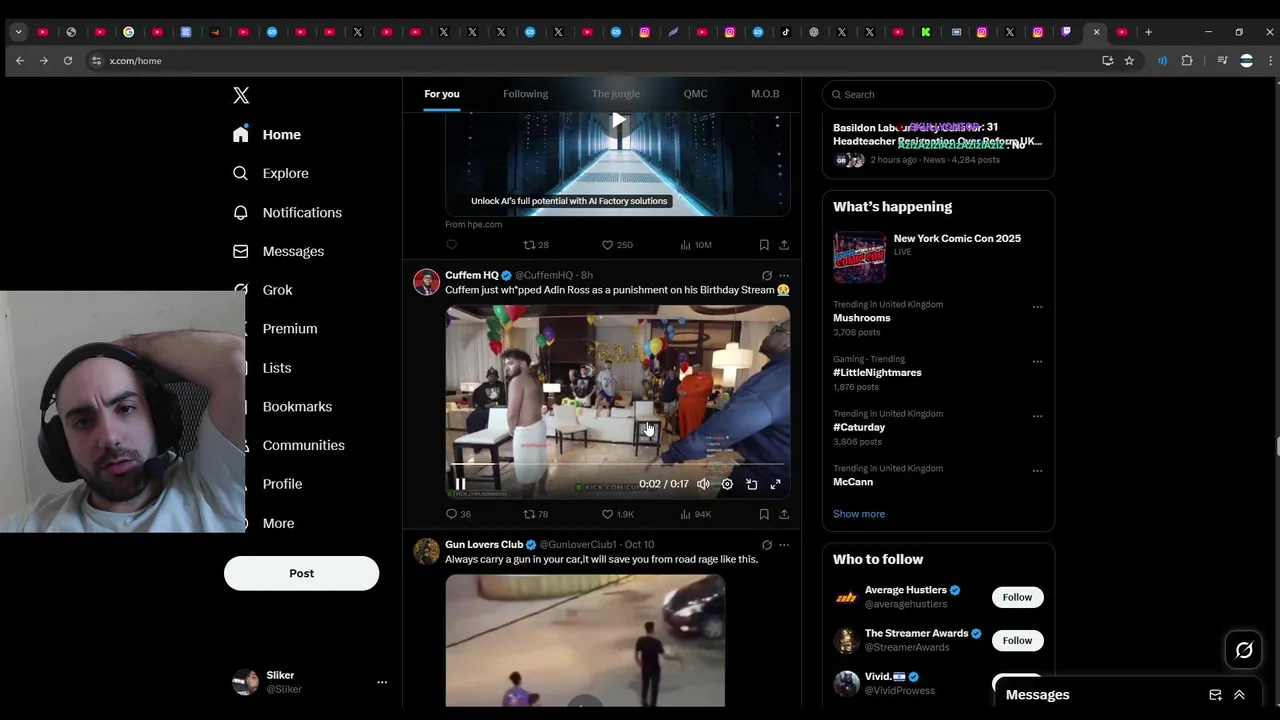Open the Grok floating button
Viewport: 1280px width, 720px height.
coord(1244,651)
